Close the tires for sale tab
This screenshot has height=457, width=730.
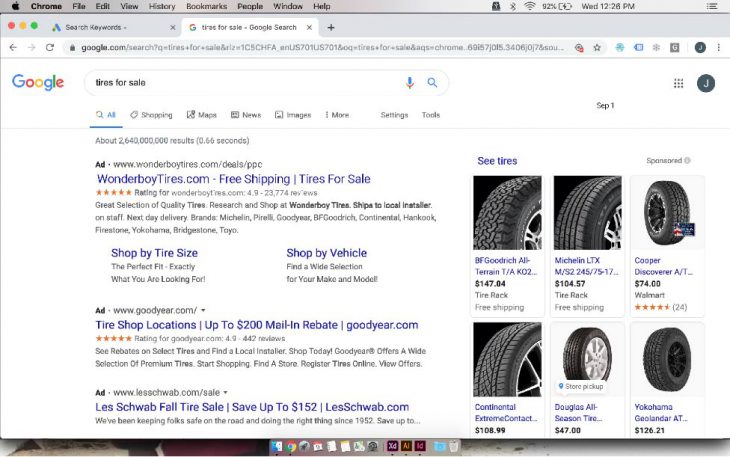pyautogui.click(x=309, y=27)
